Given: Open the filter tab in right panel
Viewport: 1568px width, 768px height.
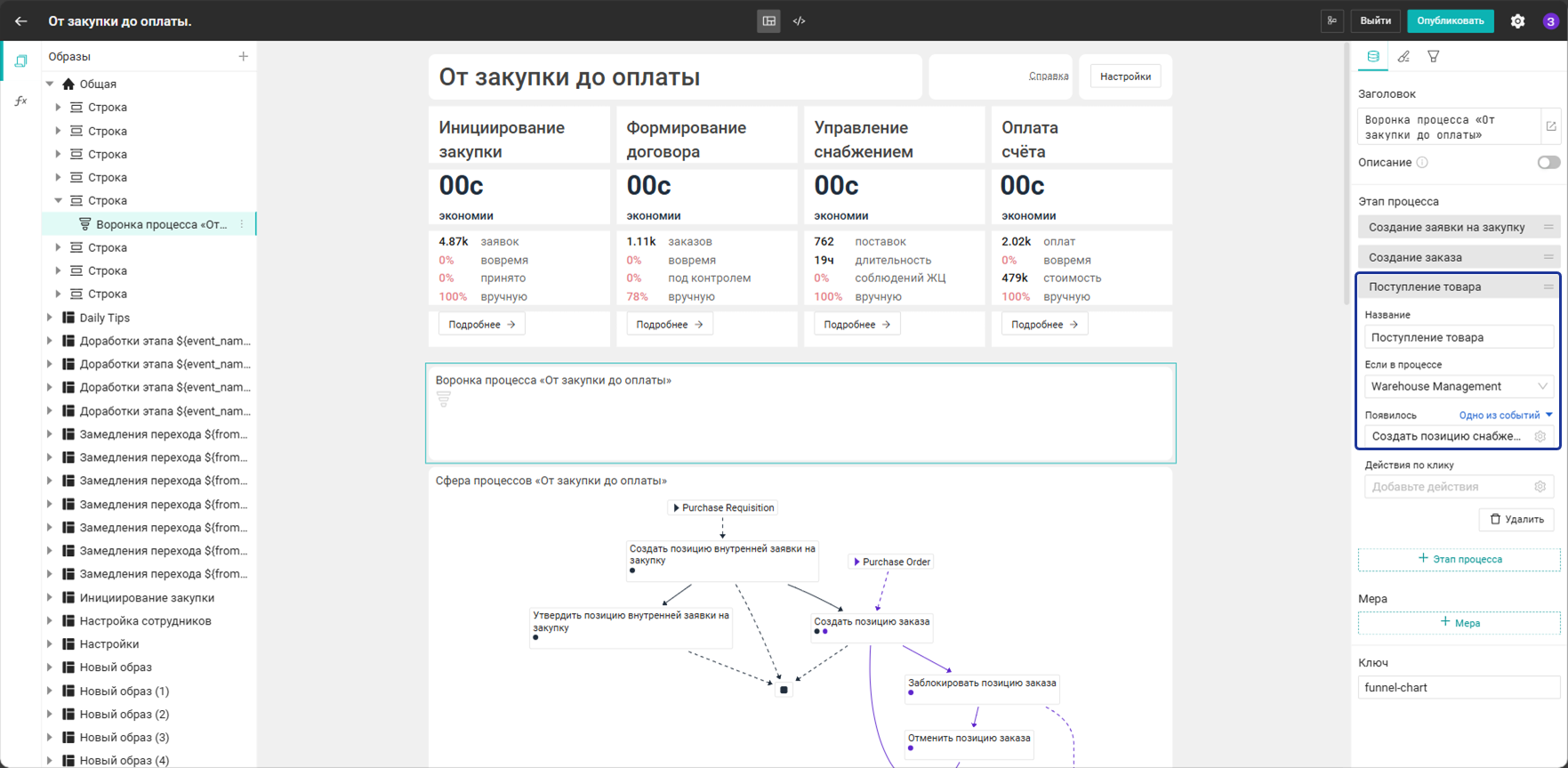Looking at the screenshot, I should click(1434, 56).
